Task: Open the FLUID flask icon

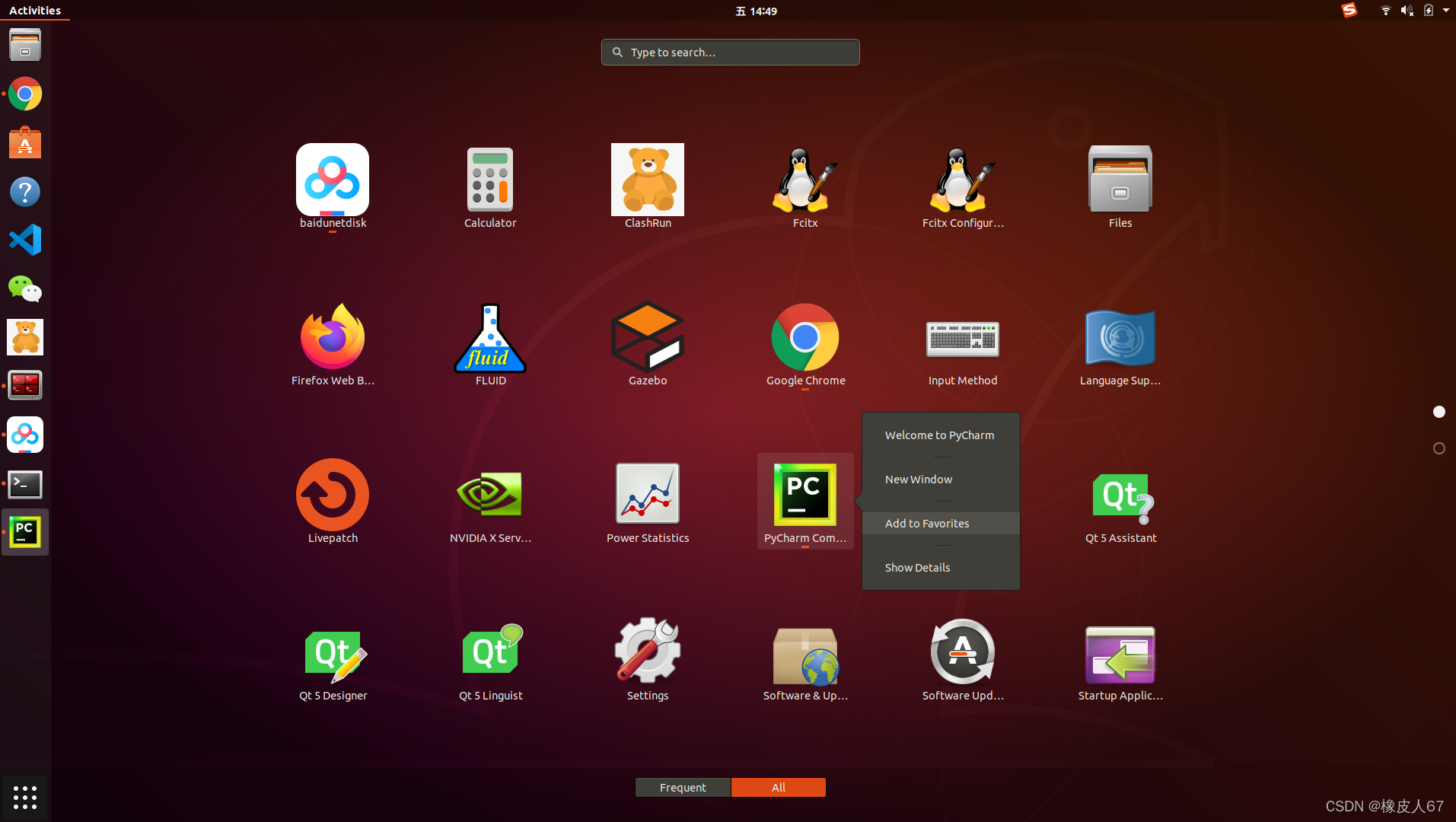Action: click(490, 345)
